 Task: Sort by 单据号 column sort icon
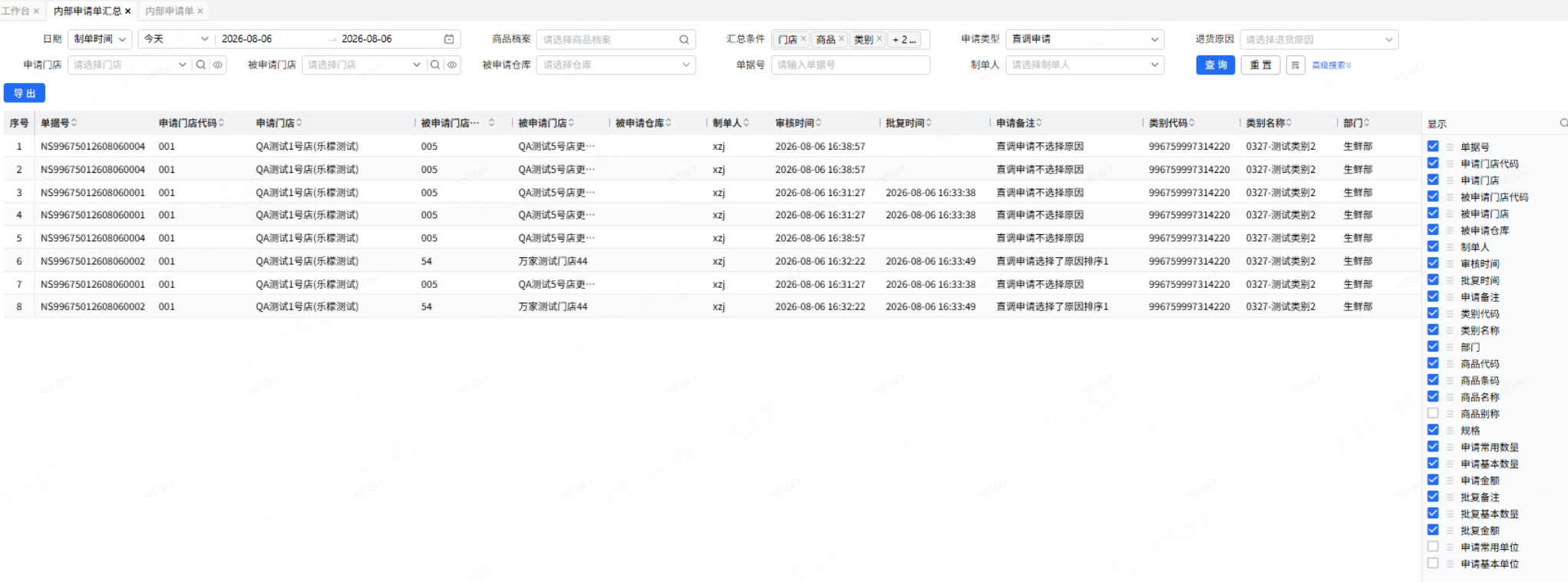click(74, 123)
